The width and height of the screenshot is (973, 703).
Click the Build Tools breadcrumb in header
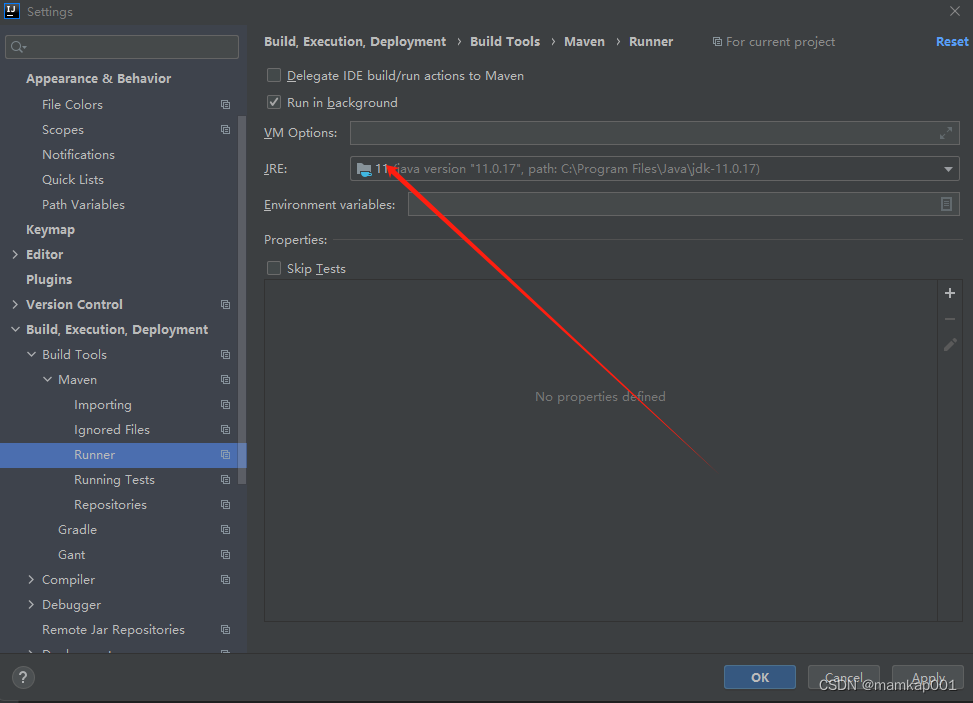(504, 42)
